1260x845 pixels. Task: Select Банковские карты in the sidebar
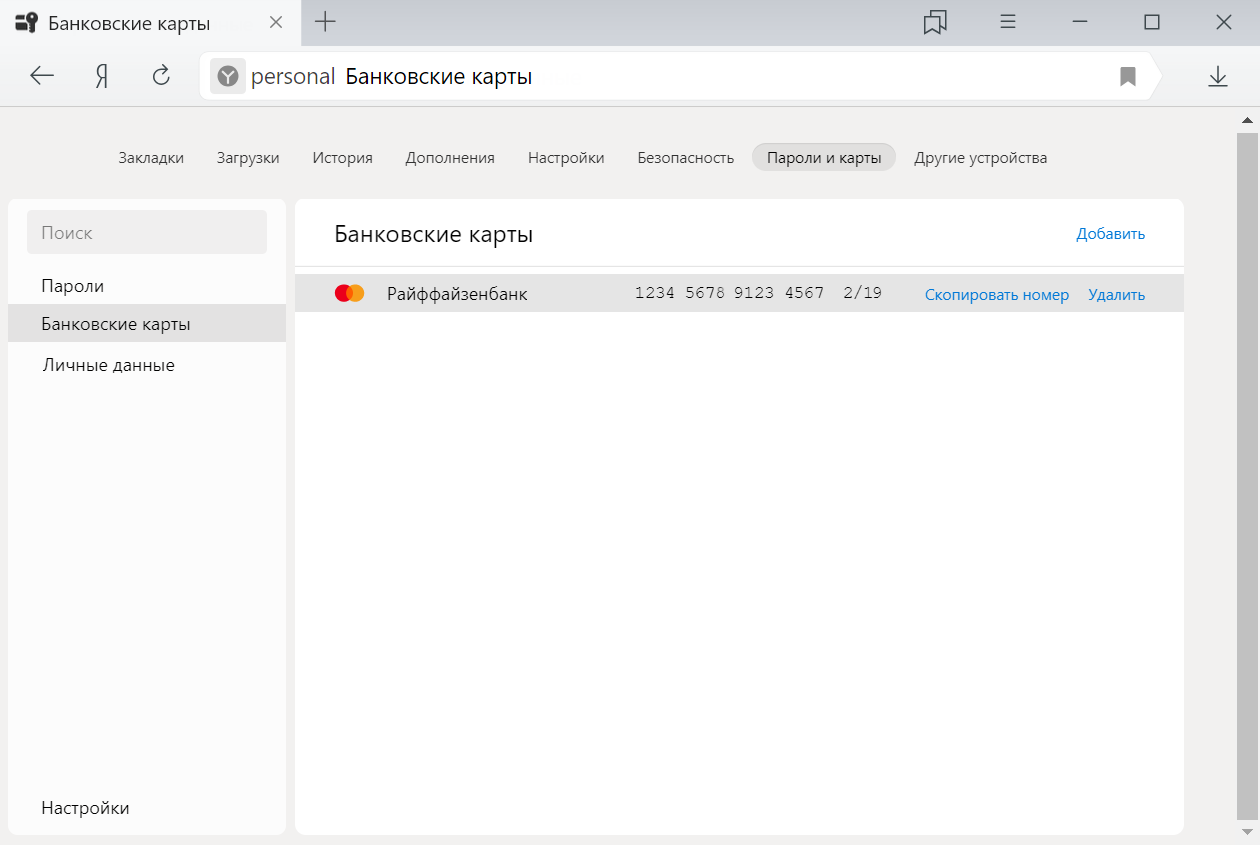click(x=147, y=324)
